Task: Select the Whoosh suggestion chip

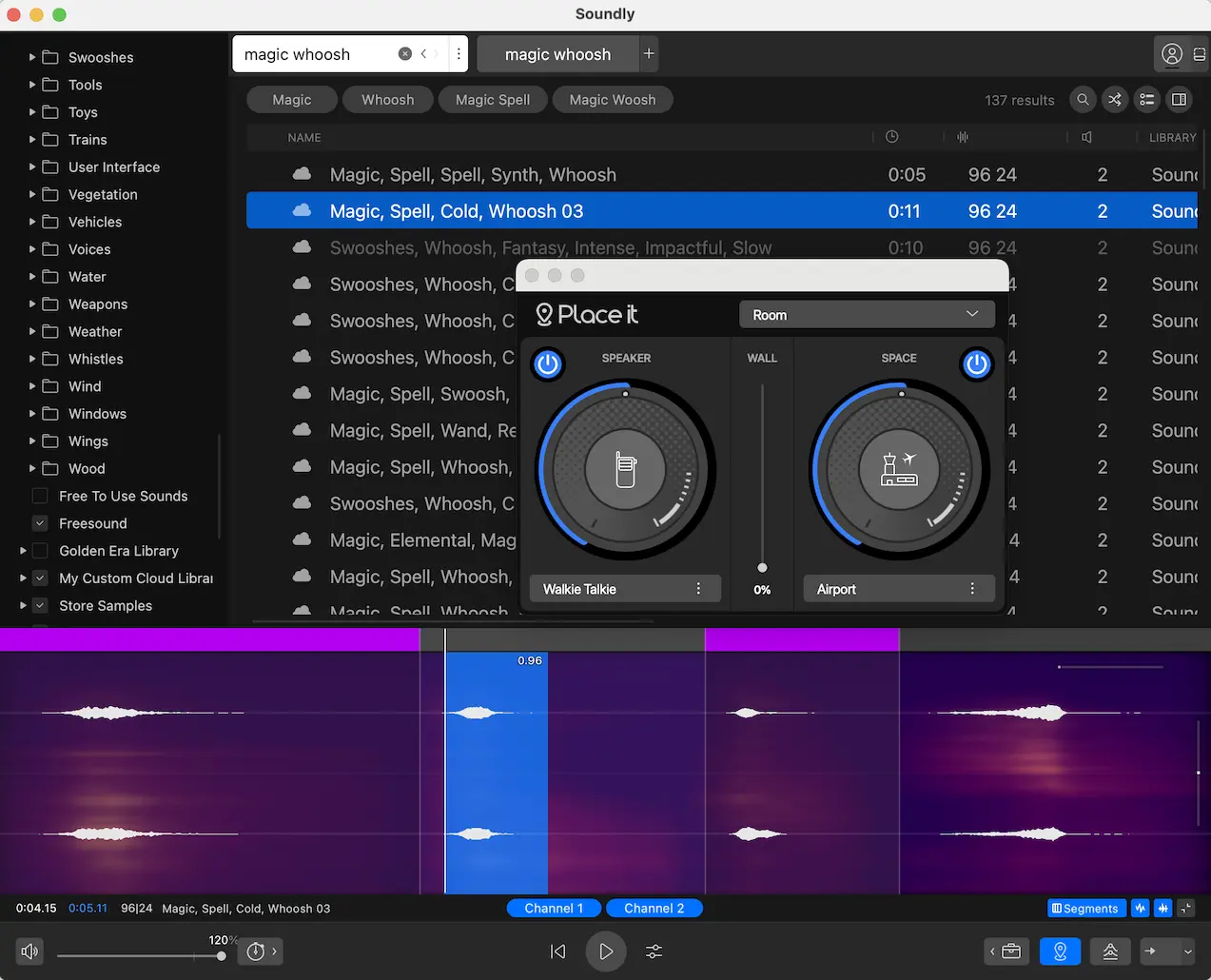Action: (388, 100)
